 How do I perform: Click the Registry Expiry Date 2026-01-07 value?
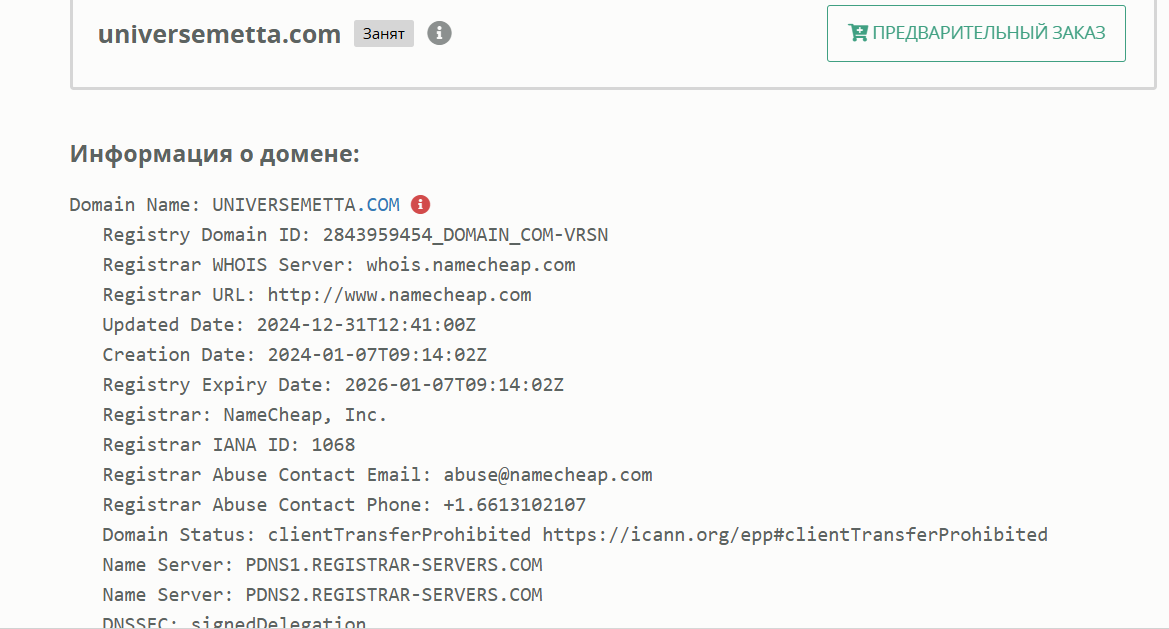point(454,385)
